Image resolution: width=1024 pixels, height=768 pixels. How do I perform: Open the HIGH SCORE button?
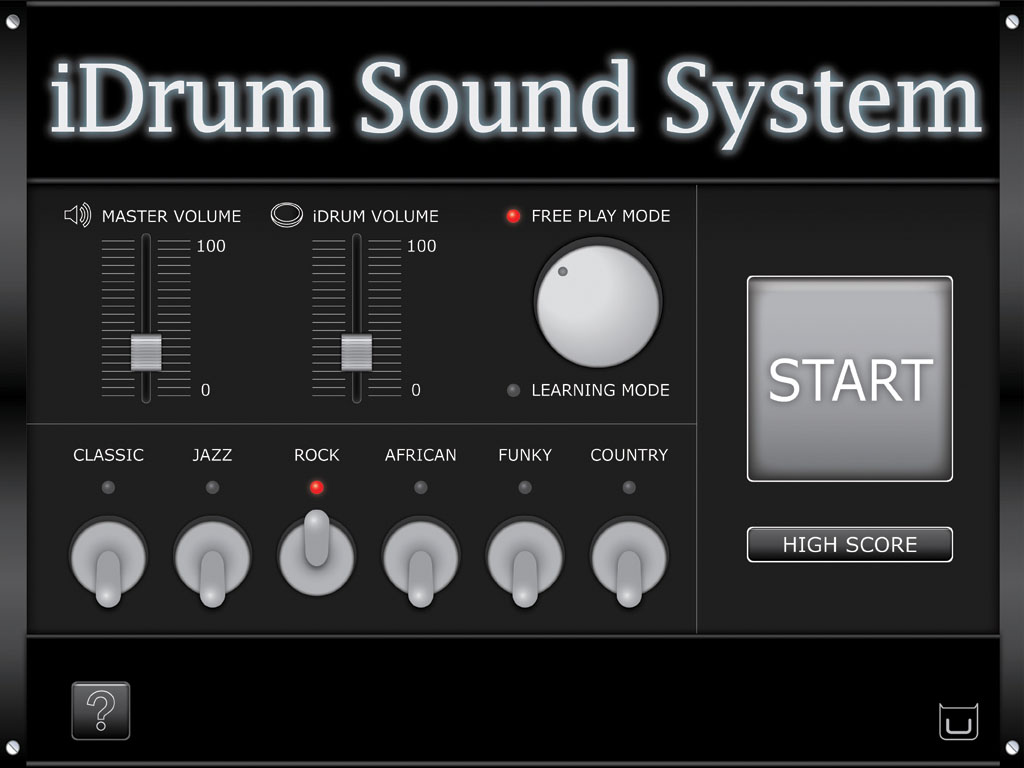click(849, 545)
